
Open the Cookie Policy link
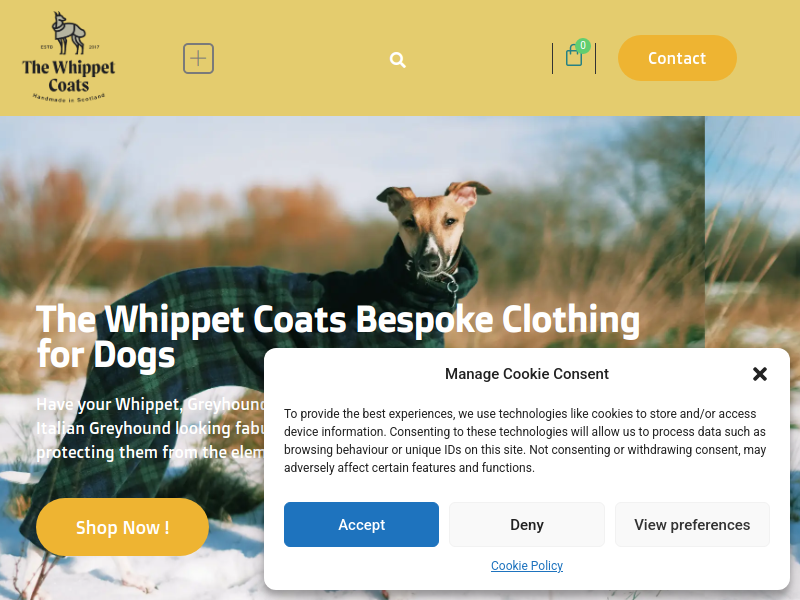[x=527, y=565]
